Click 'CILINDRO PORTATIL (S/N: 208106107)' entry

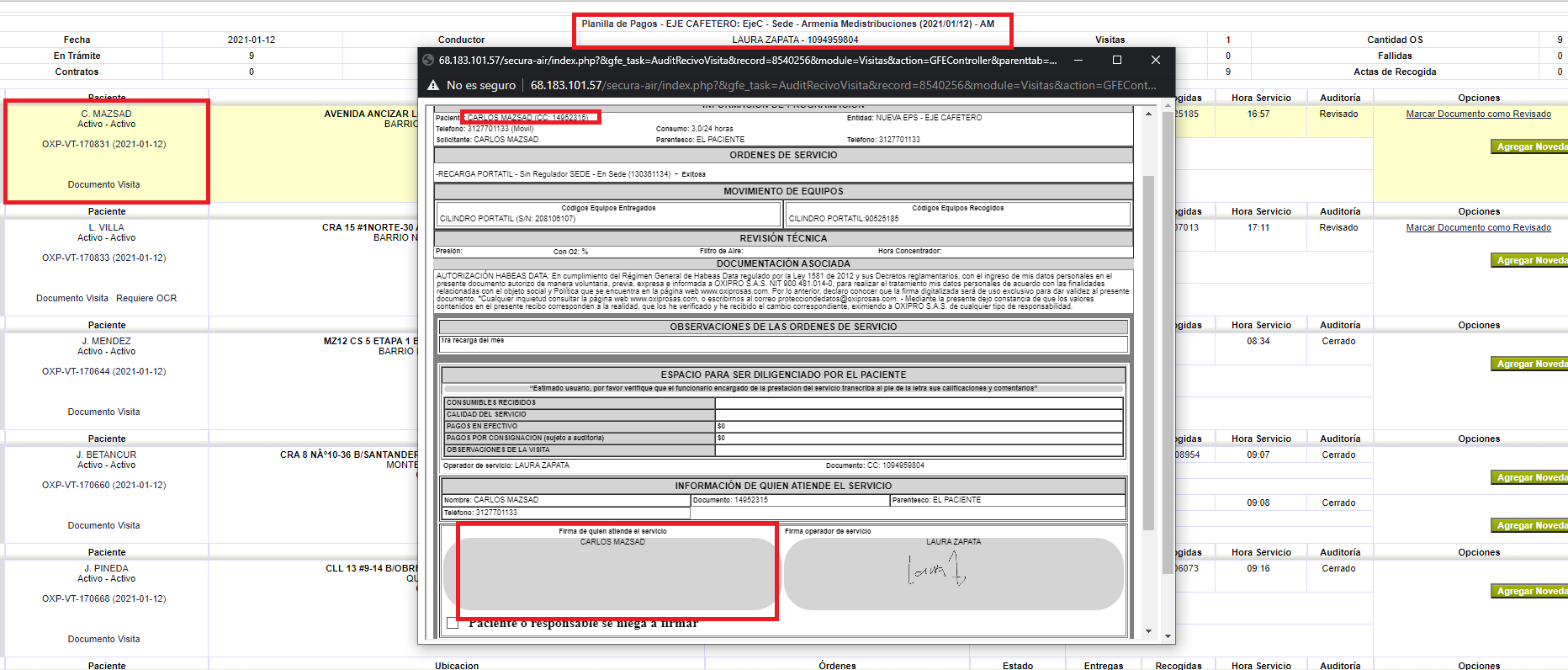click(x=507, y=219)
